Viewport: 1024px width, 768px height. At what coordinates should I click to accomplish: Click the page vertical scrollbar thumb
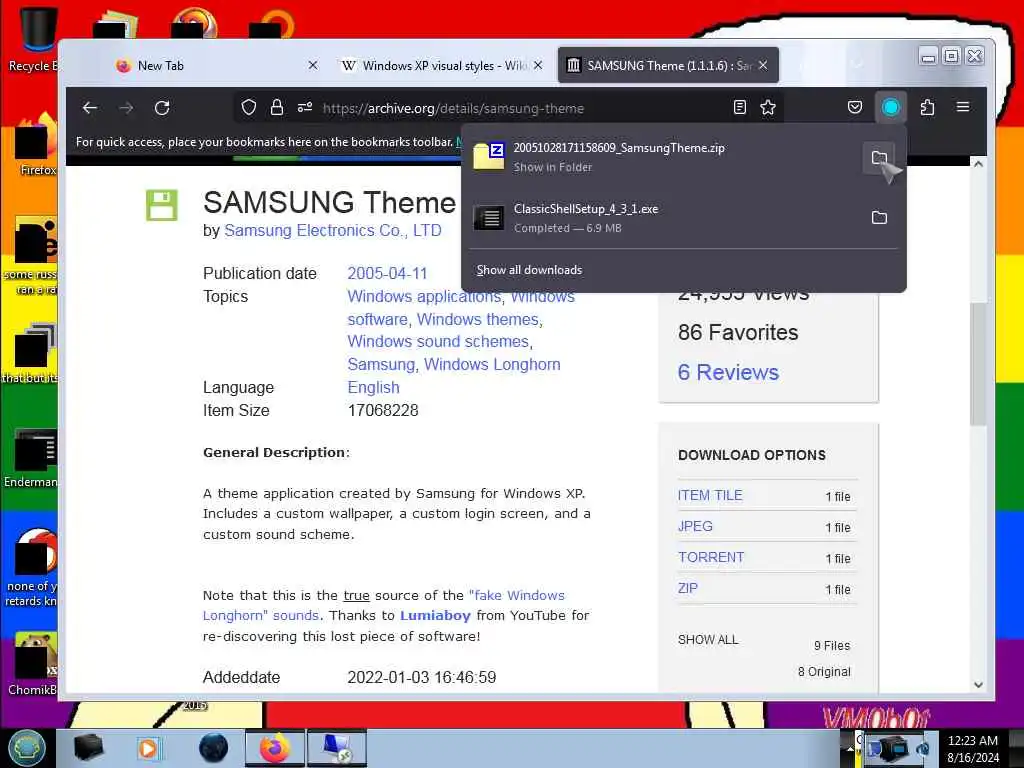pyautogui.click(x=978, y=364)
